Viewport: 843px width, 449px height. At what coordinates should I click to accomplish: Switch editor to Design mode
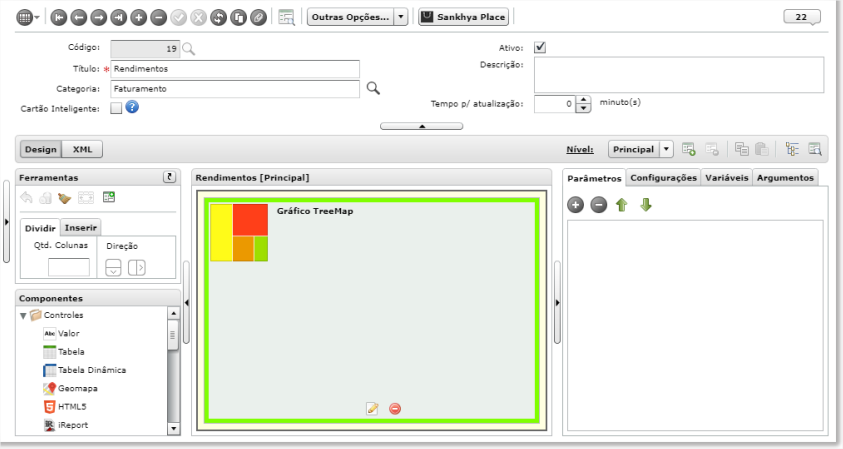[x=41, y=149]
